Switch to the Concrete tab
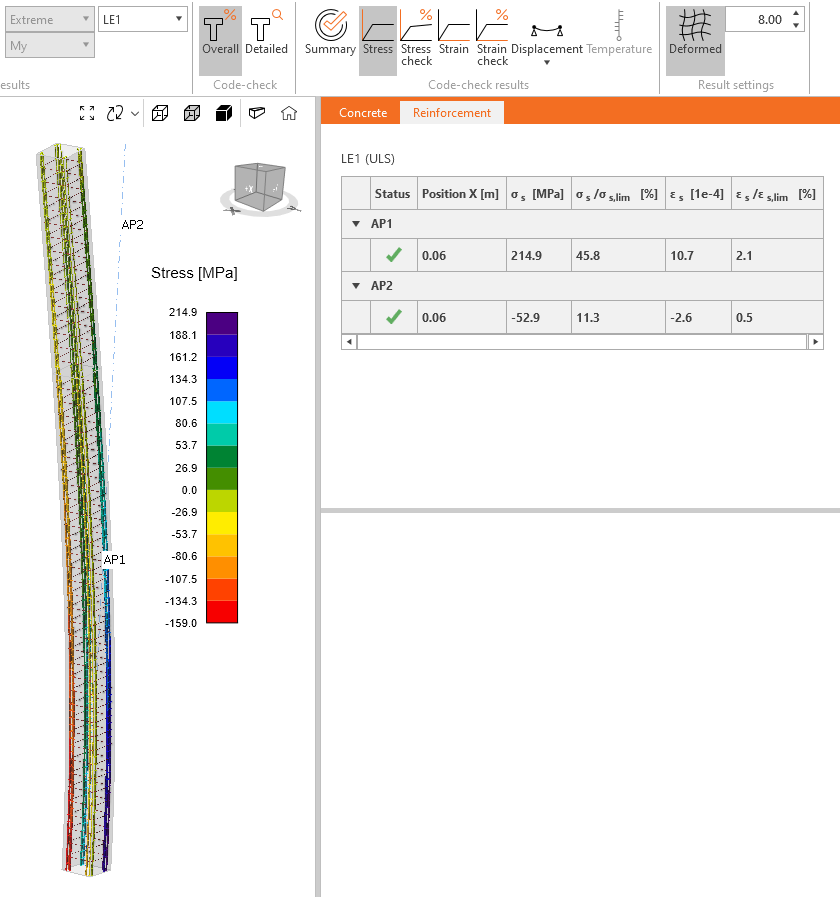 click(362, 113)
